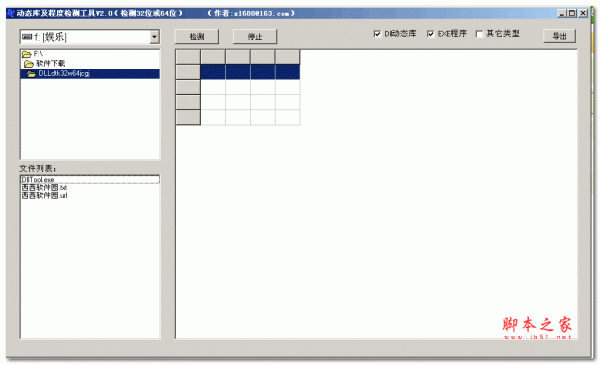Toggle the EXE程序 checkbox
600x365 pixels.
tap(430, 34)
